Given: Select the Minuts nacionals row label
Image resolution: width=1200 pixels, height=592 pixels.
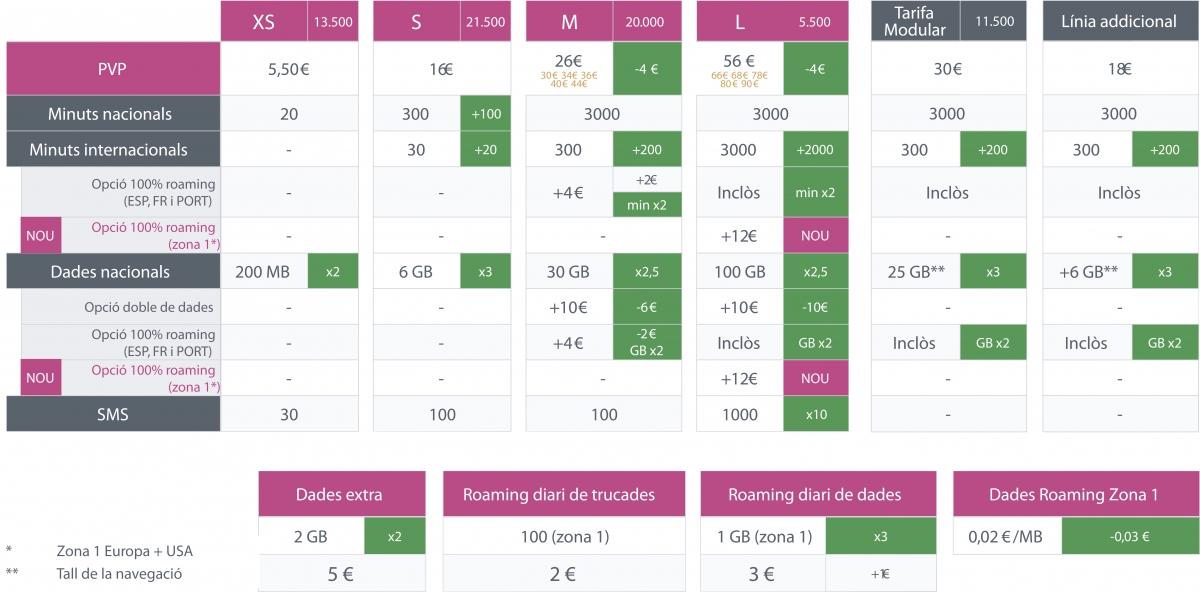Looking at the screenshot, I should [x=112, y=114].
